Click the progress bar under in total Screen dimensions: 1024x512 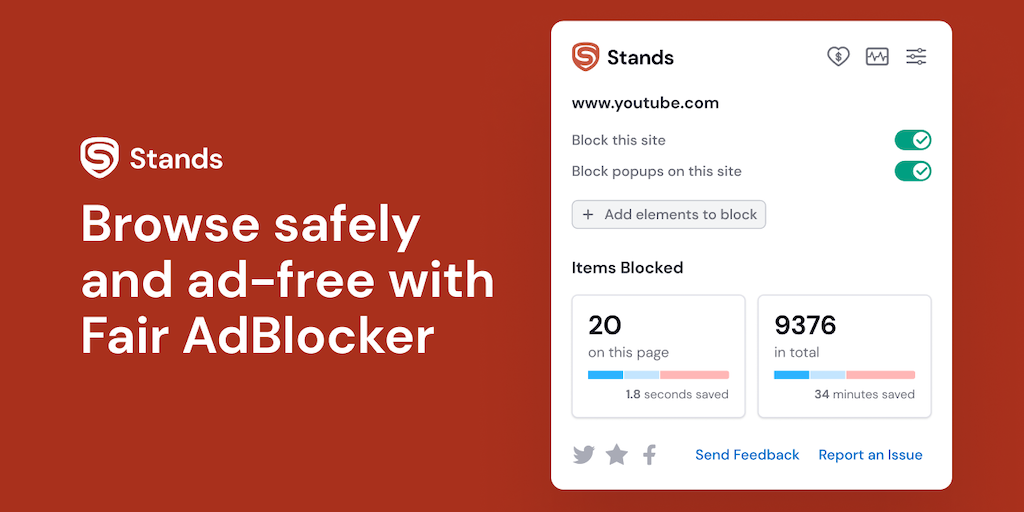pyautogui.click(x=844, y=375)
